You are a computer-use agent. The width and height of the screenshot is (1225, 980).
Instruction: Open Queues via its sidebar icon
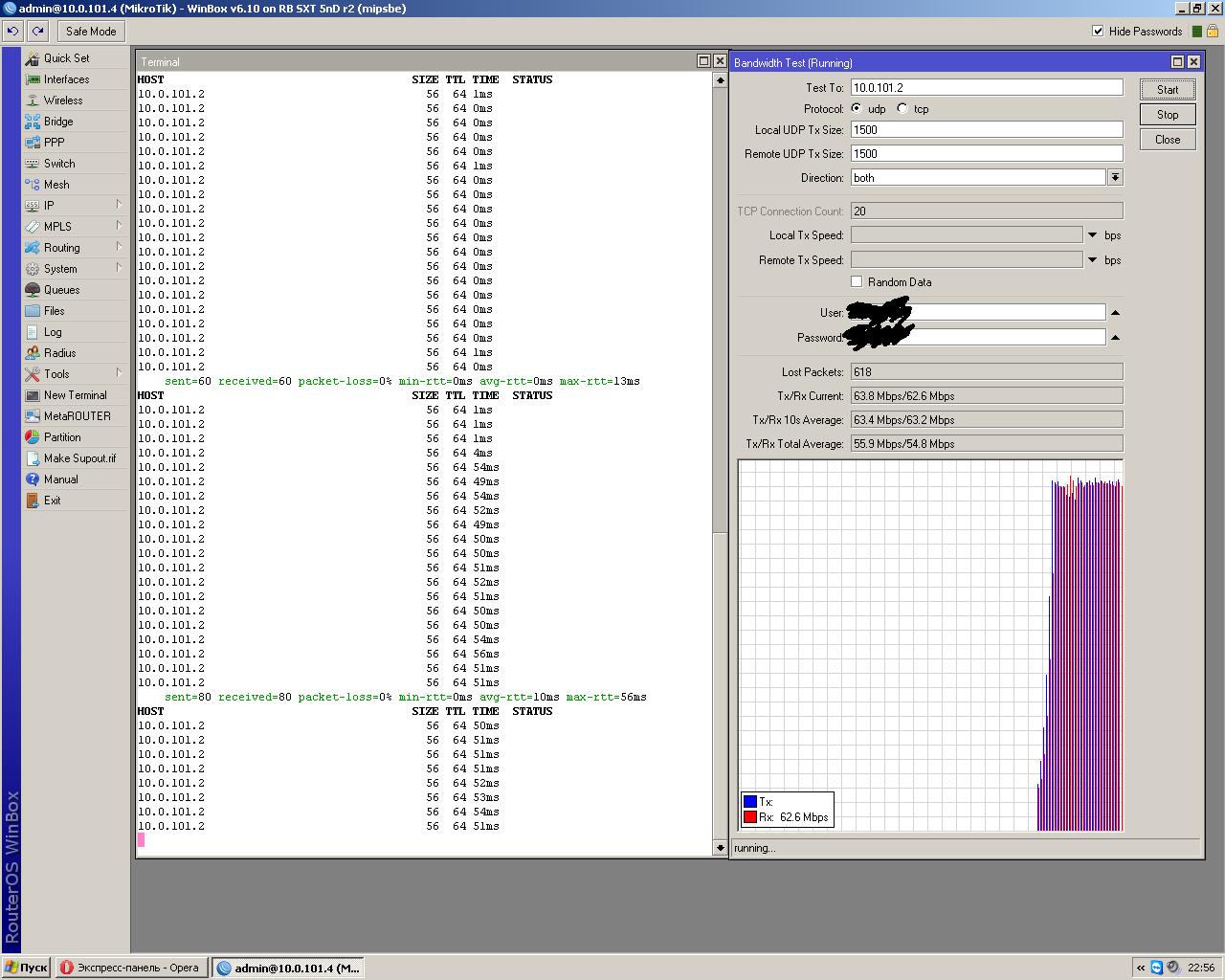click(33, 290)
